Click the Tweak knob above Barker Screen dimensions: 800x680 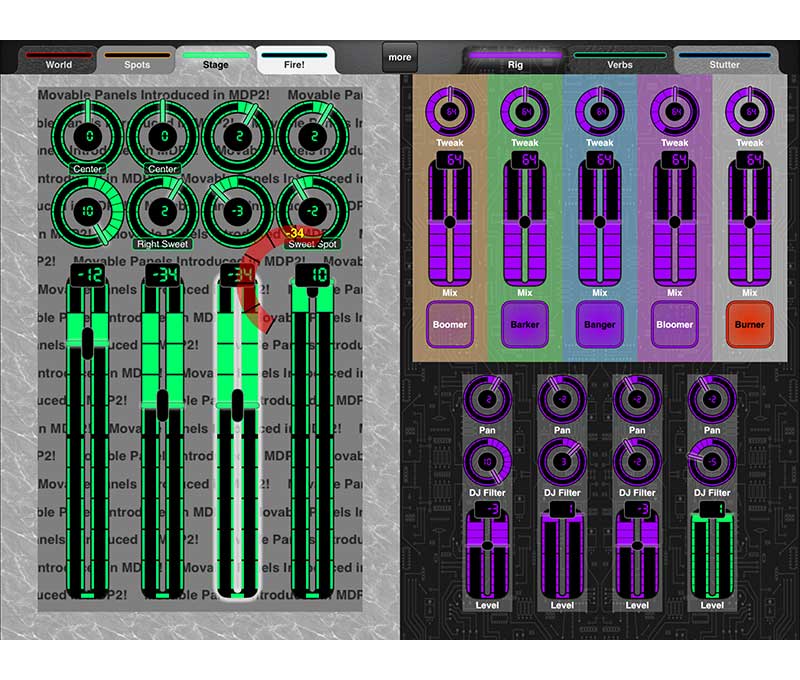(x=525, y=111)
